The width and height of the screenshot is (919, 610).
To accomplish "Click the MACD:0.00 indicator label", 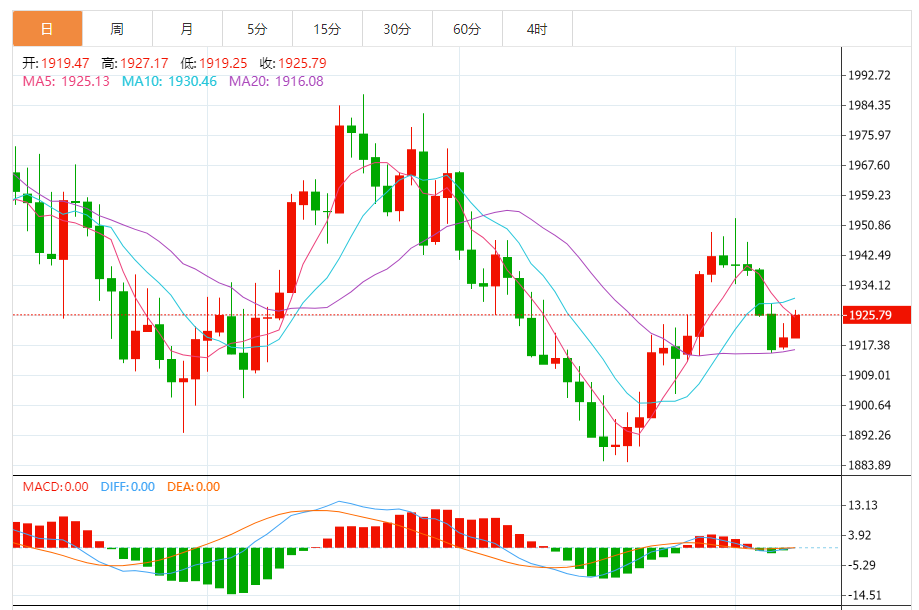I will [56, 487].
